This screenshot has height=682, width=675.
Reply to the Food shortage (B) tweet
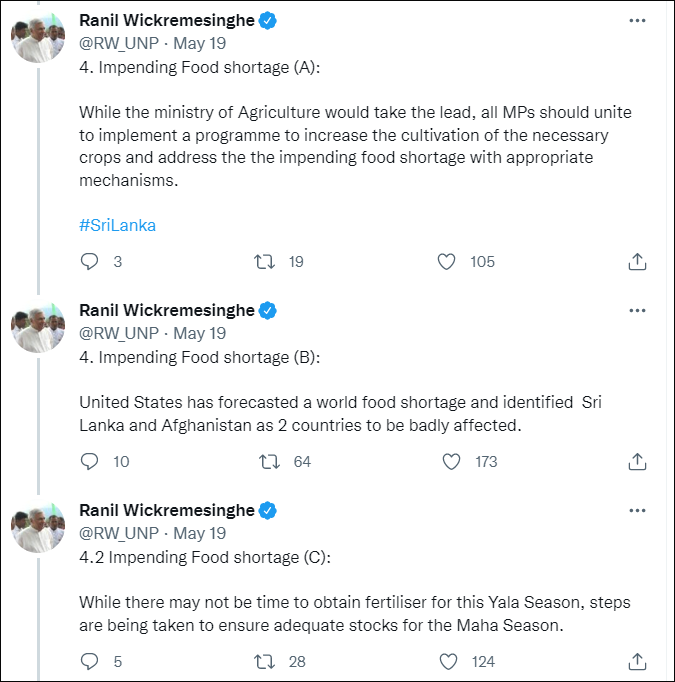[x=90, y=462]
